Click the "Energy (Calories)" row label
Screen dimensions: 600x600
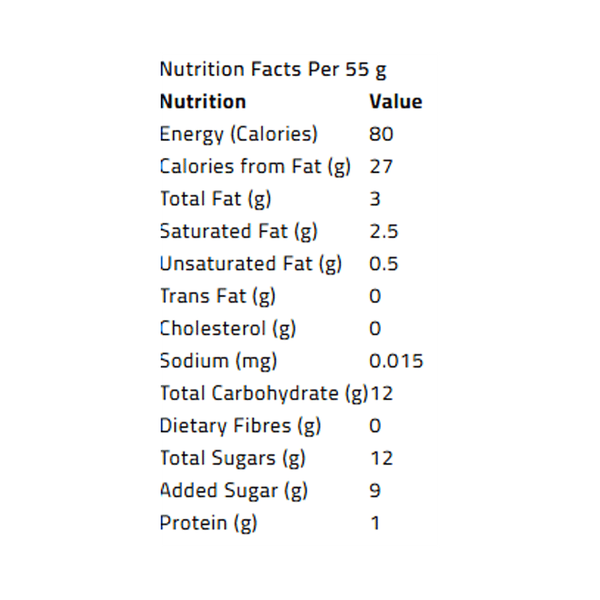click(238, 134)
